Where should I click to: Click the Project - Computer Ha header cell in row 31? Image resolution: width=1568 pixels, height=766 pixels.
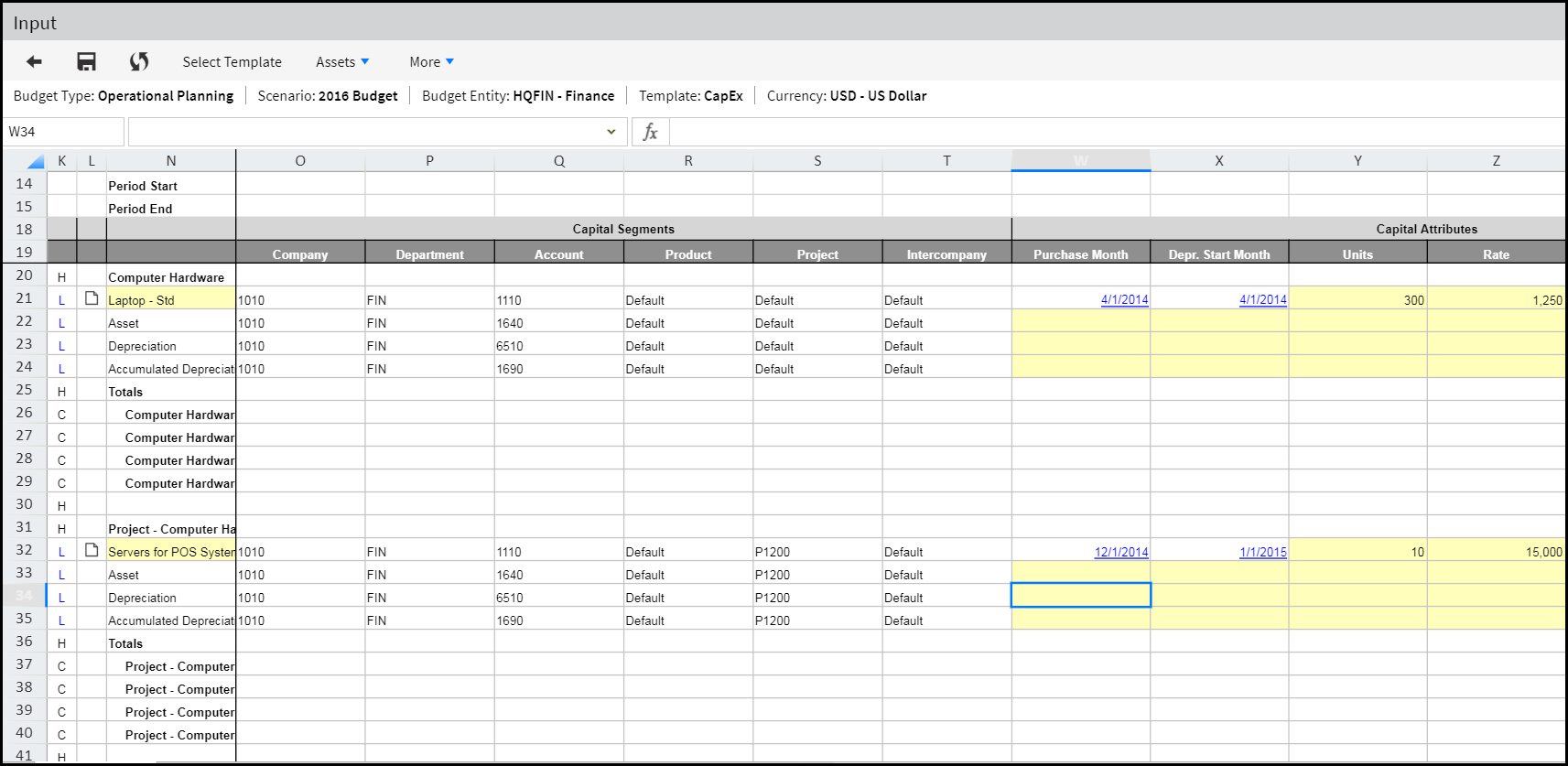[x=171, y=528]
